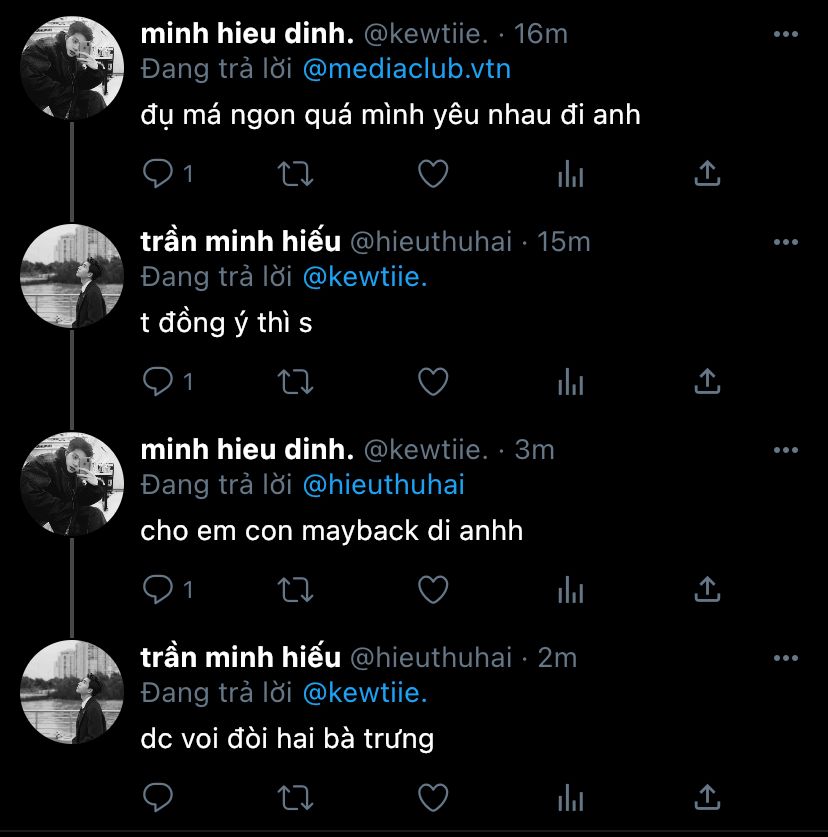Open more options on the 16m tweet

point(787,34)
